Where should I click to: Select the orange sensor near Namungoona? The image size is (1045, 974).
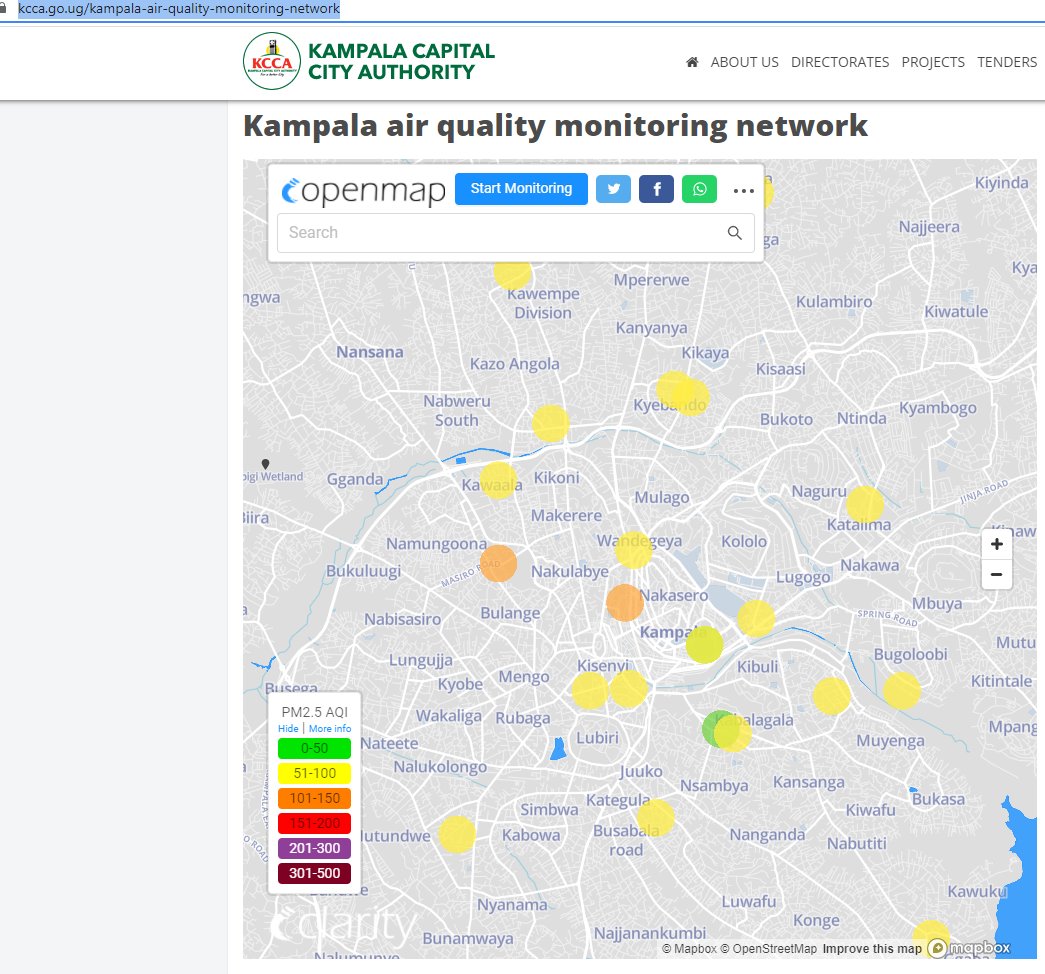(x=499, y=563)
